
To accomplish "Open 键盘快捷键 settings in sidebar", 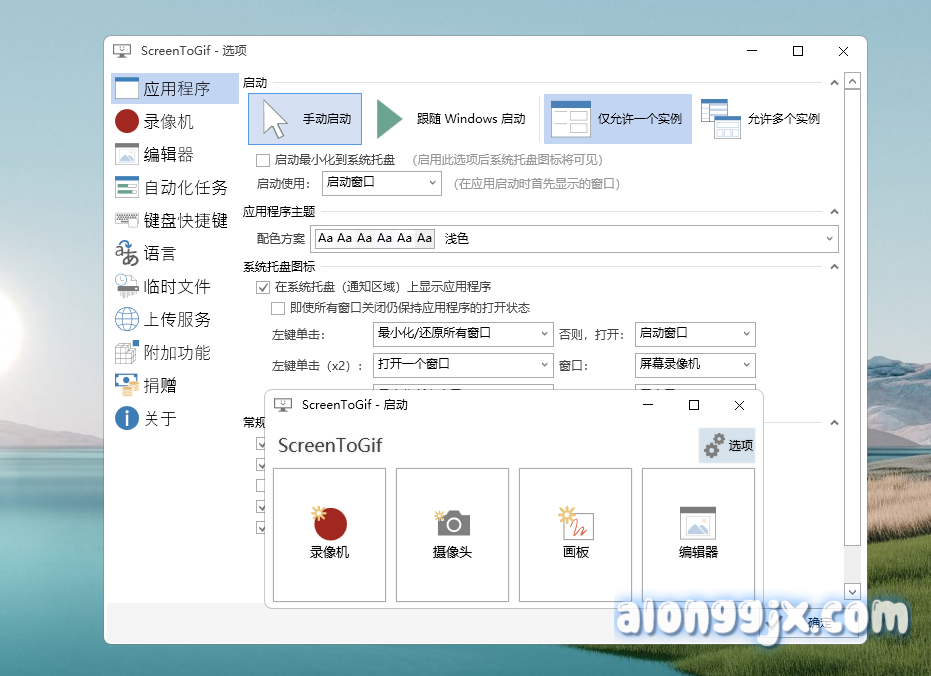I will coord(185,221).
